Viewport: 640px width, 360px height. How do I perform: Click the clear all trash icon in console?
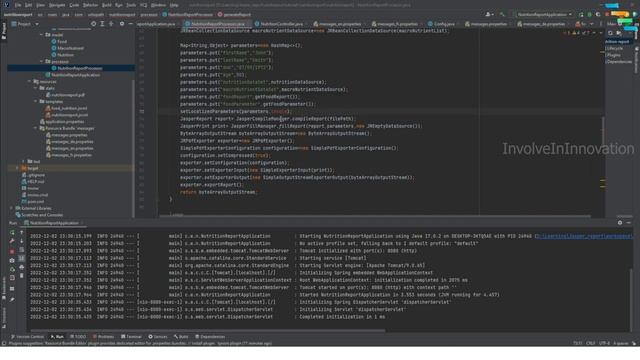[22, 276]
